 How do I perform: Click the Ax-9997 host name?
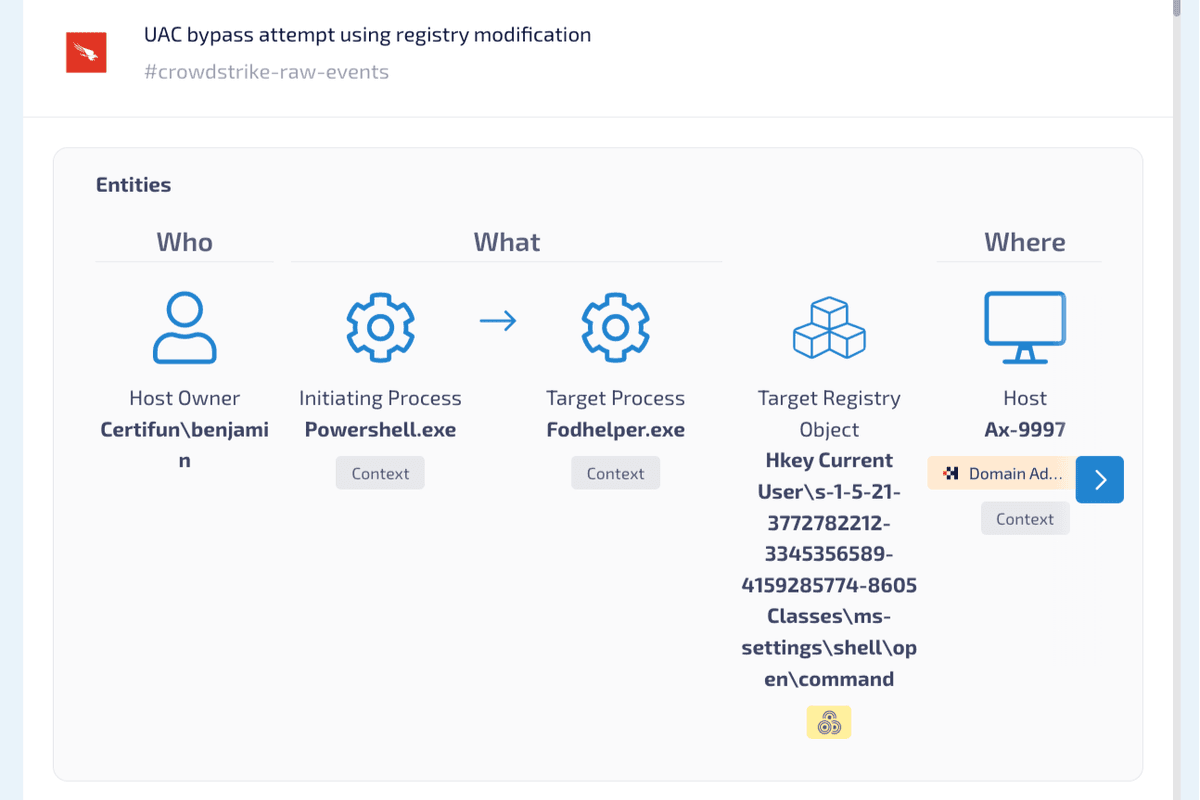[x=1025, y=430]
